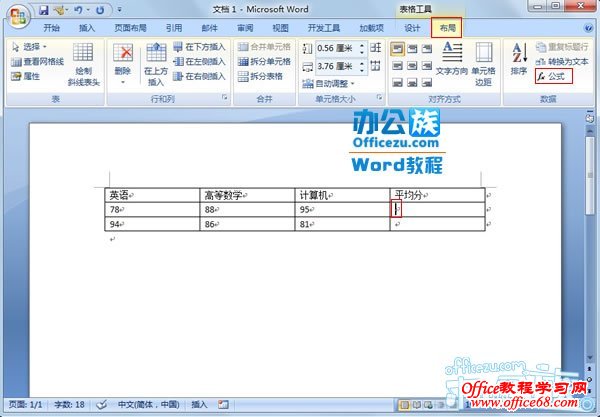Open customize quick access toolbar dropdown
600x417 pixels.
(x=119, y=10)
